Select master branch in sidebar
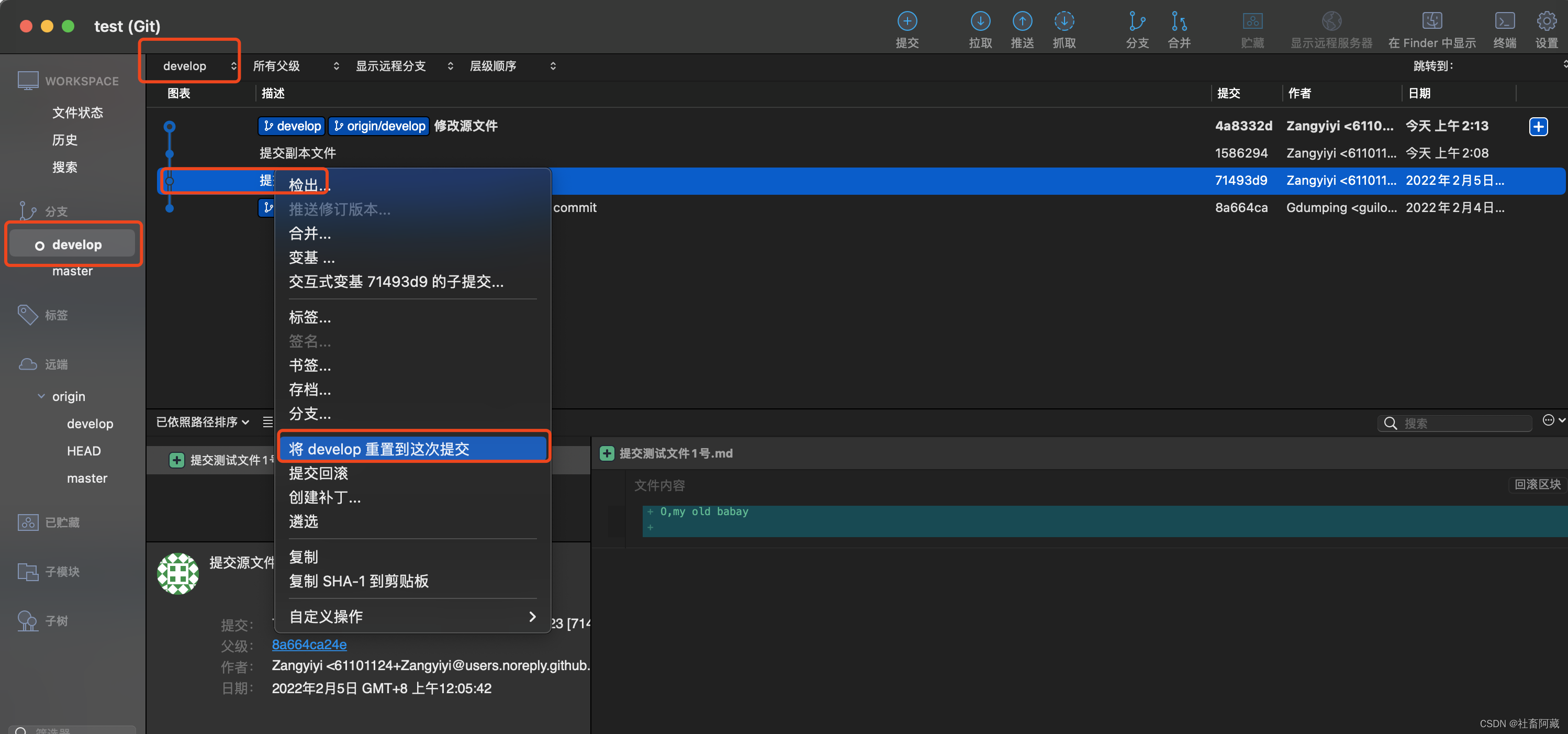The image size is (1568, 734). pyautogui.click(x=72, y=271)
